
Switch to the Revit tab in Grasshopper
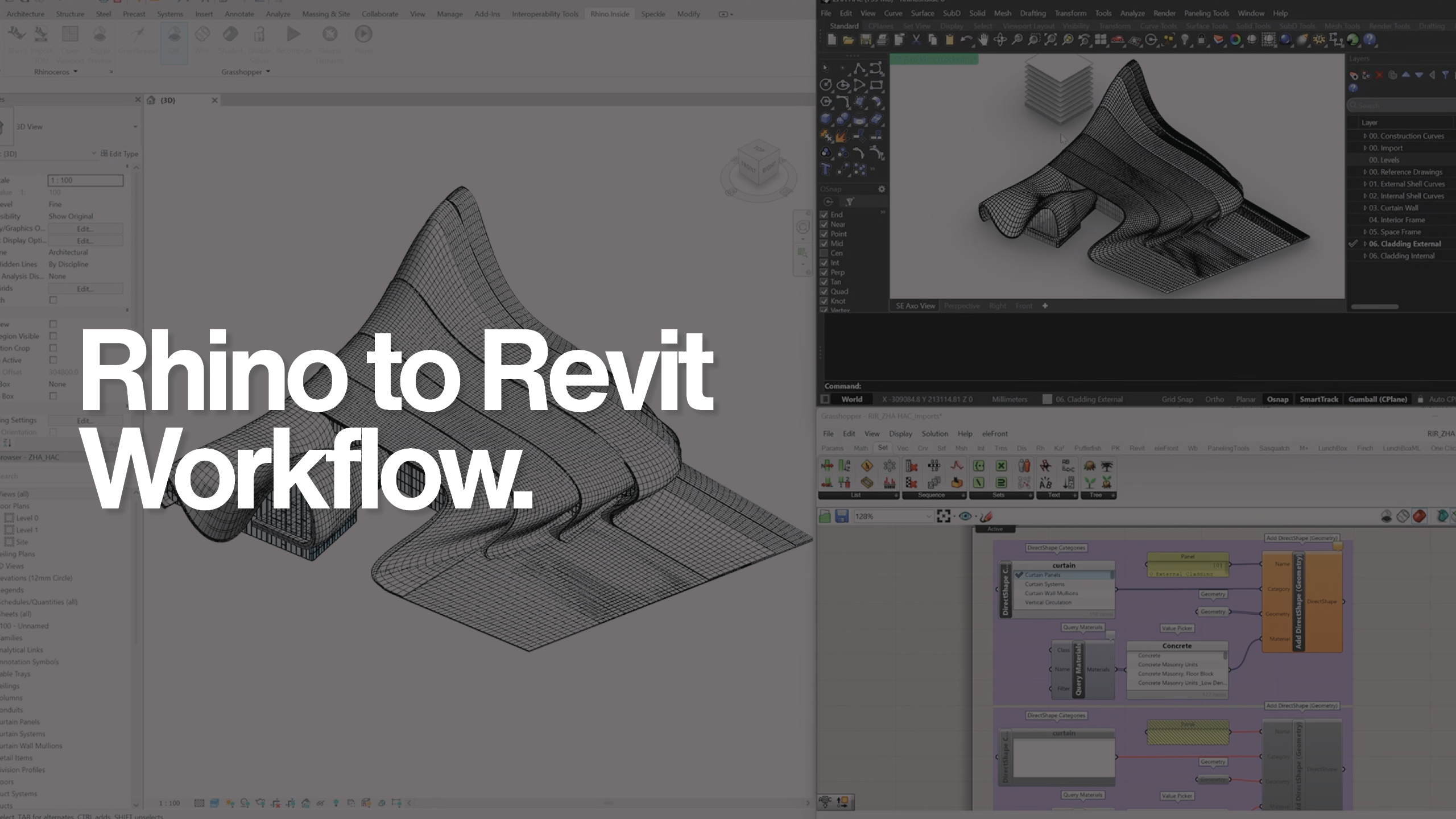click(x=1138, y=448)
